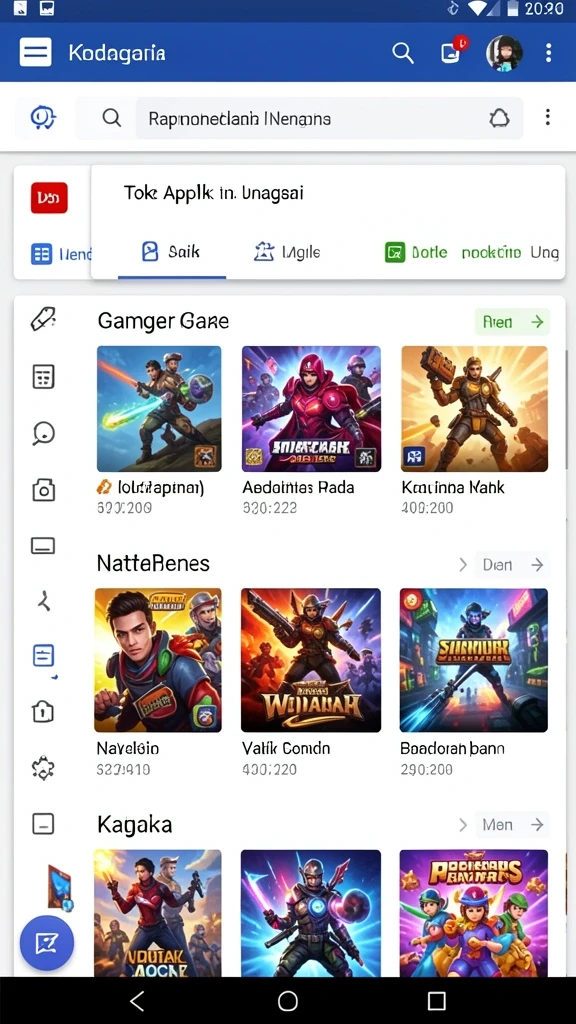Image resolution: width=576 pixels, height=1024 pixels.
Task: Open the profile avatar in the header
Action: coord(504,53)
